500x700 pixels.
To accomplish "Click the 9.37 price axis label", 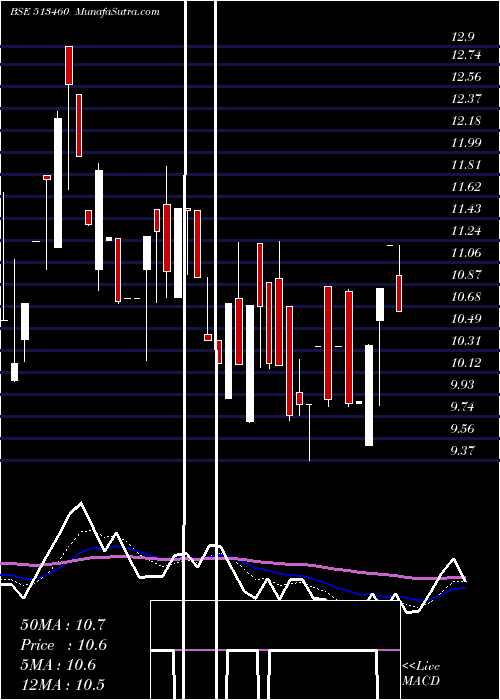I will (x=463, y=450).
